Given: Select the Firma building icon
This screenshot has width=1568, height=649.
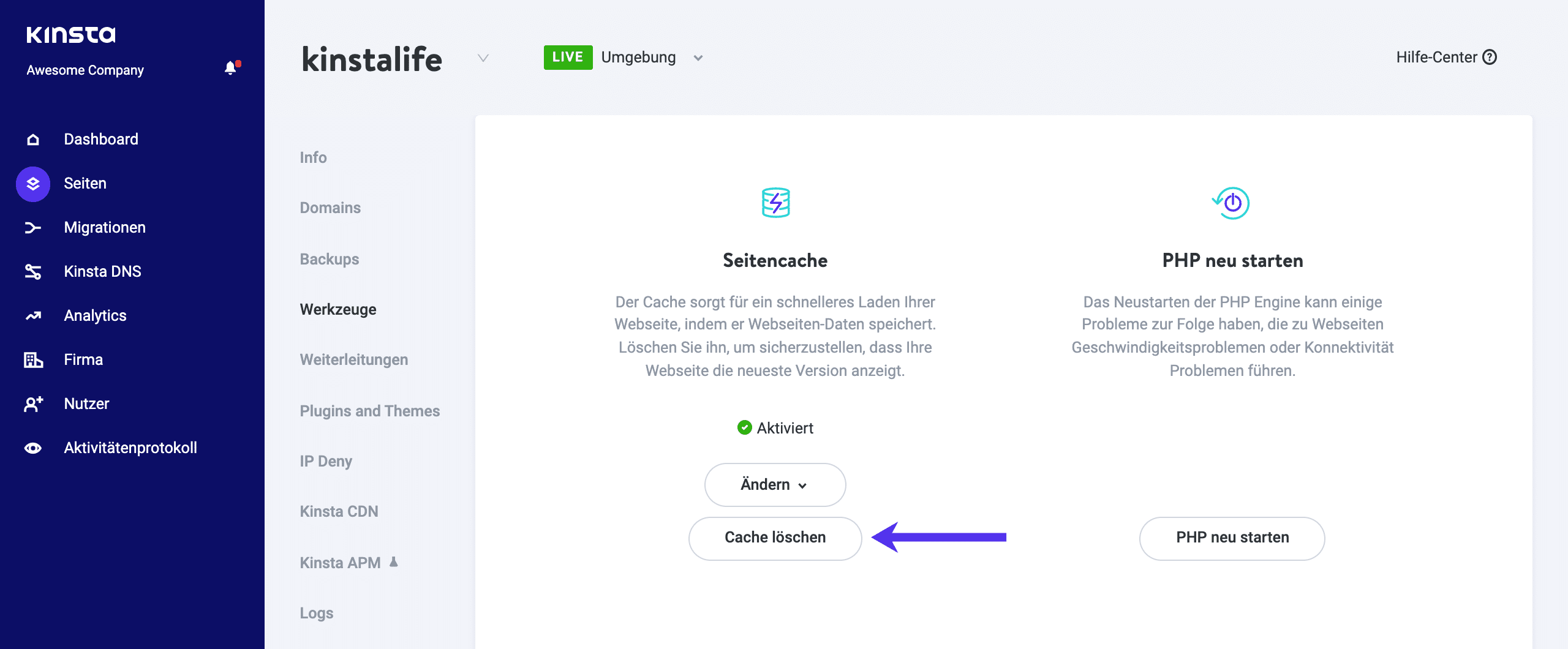Looking at the screenshot, I should tap(32, 359).
